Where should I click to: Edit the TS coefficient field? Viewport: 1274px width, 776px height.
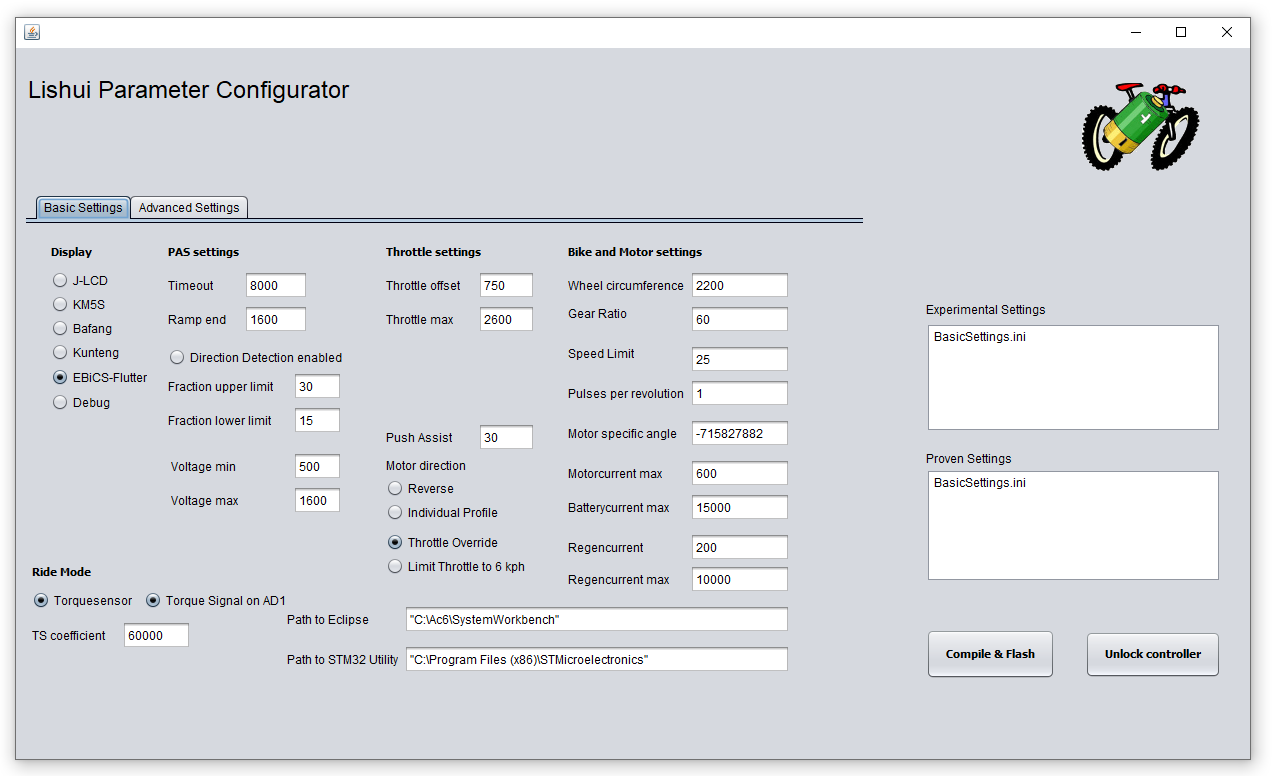tap(156, 635)
